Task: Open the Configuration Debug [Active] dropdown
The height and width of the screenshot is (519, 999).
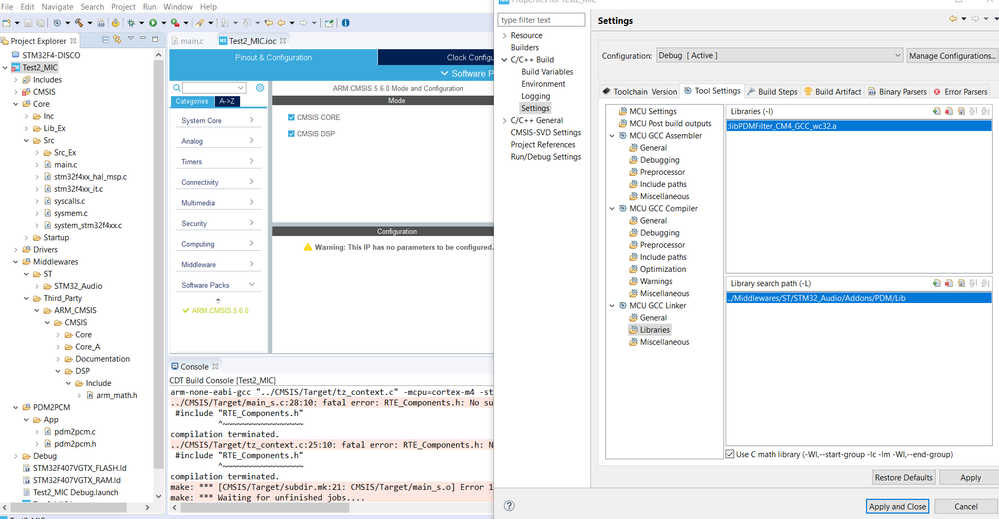Action: click(780, 55)
